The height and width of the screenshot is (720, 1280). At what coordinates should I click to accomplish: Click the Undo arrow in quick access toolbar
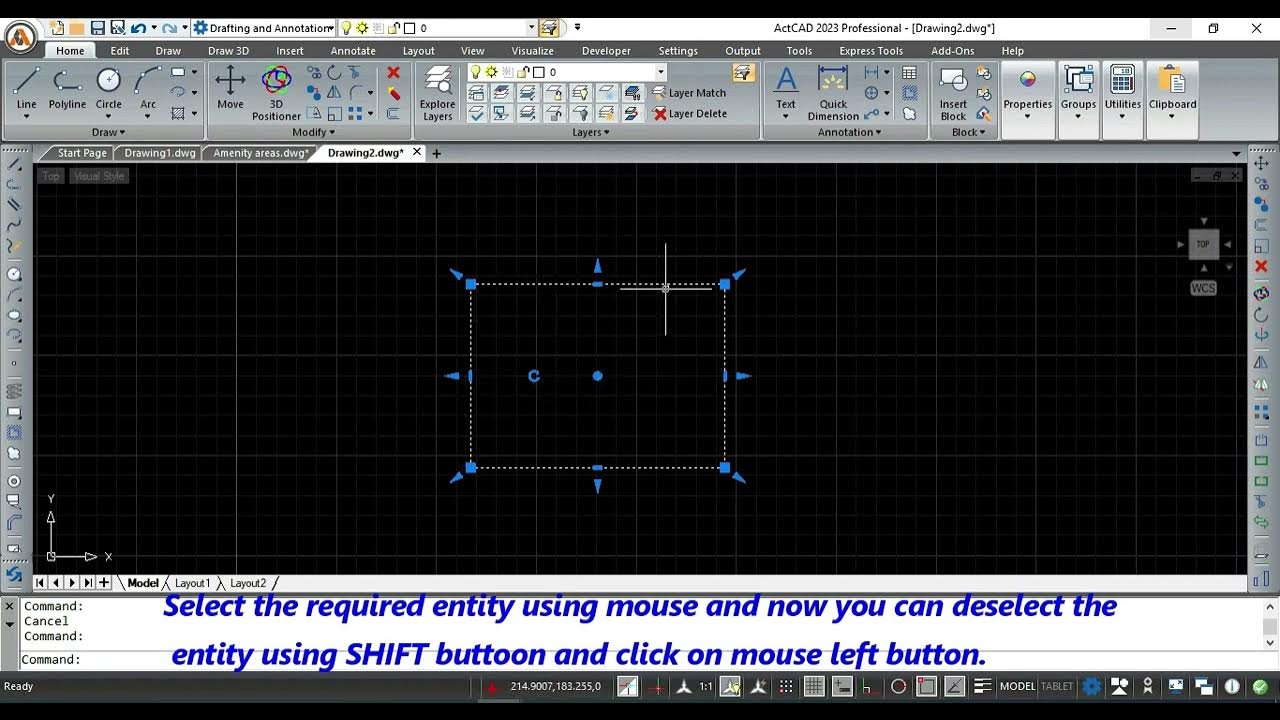(x=138, y=28)
